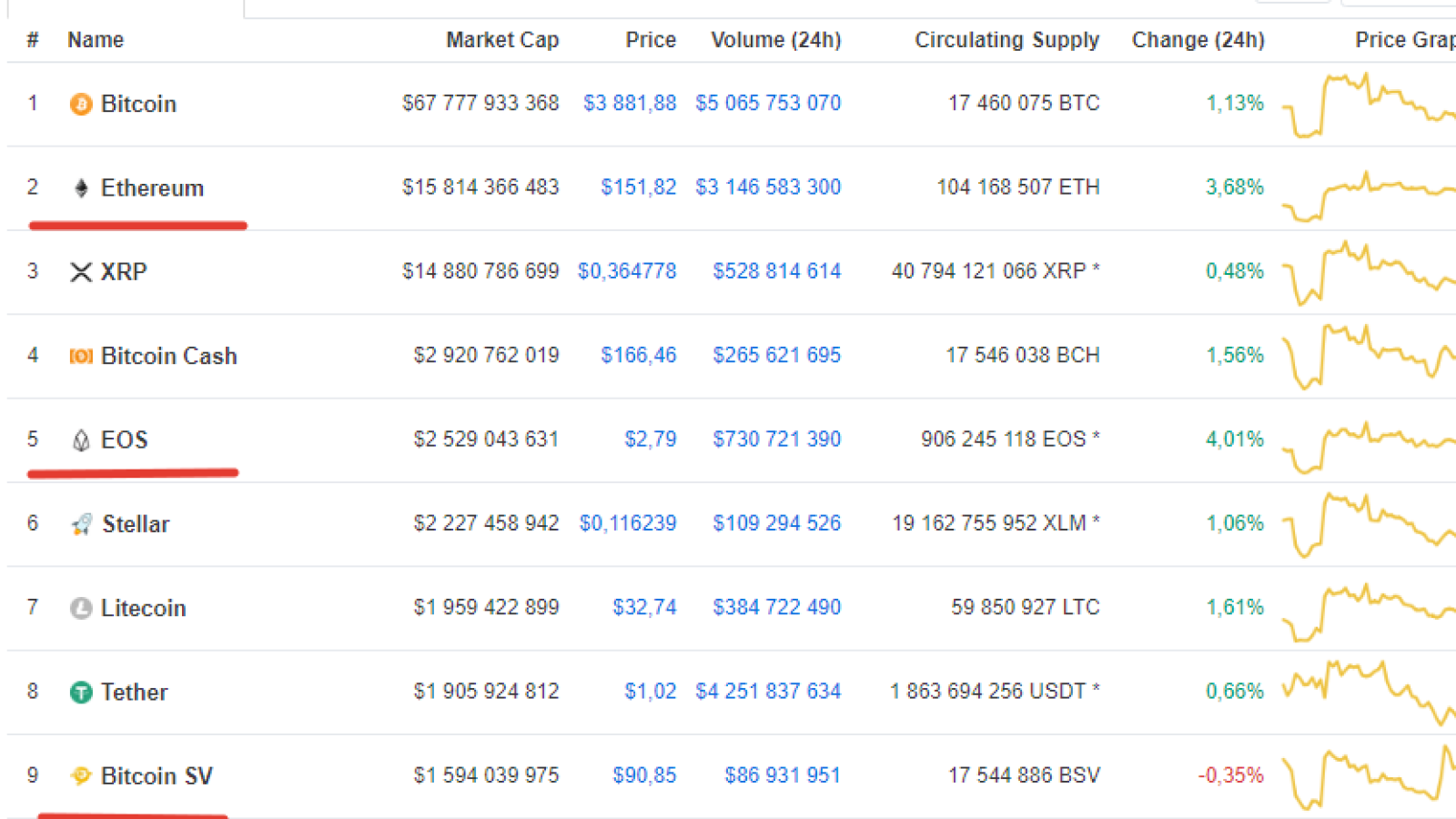The image size is (1456, 819).
Task: Sort by Circulating Supply column header
Action: pos(1007,40)
